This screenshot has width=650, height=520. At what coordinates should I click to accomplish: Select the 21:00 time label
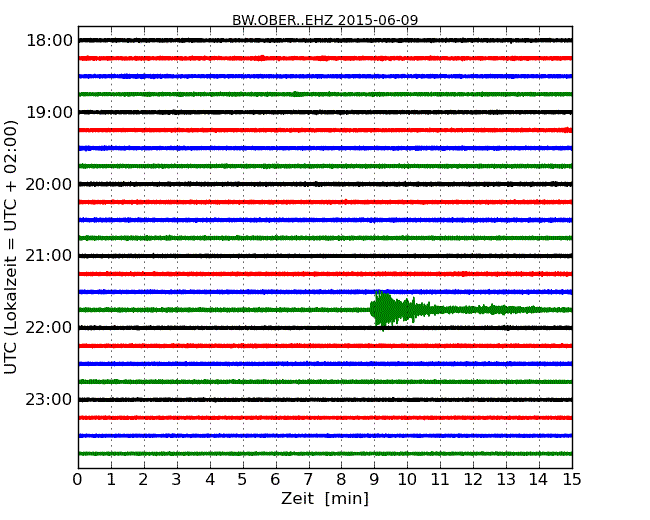pyautogui.click(x=49, y=256)
